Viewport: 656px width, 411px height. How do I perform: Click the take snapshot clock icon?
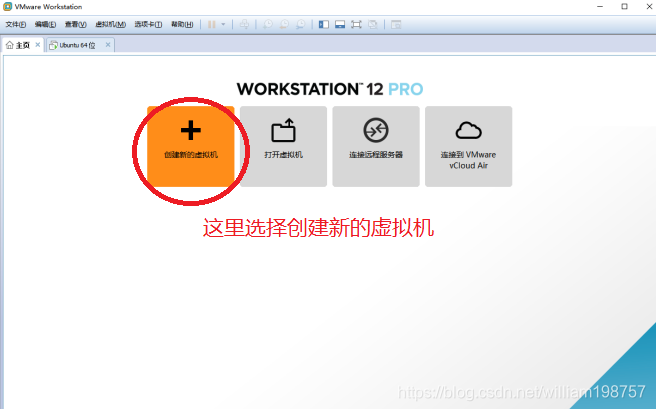click(x=268, y=25)
